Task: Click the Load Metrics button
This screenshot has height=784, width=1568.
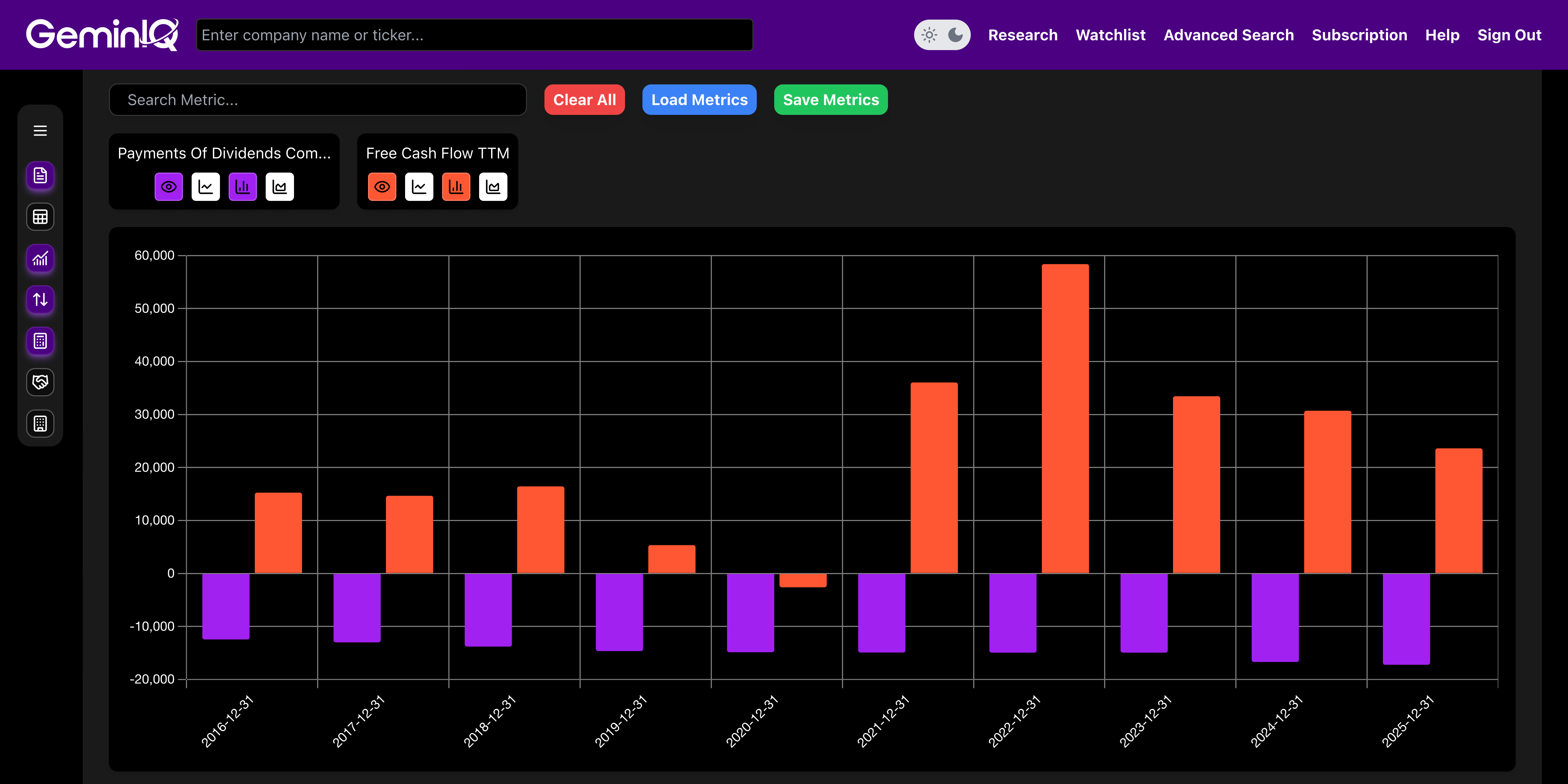Action: click(699, 100)
